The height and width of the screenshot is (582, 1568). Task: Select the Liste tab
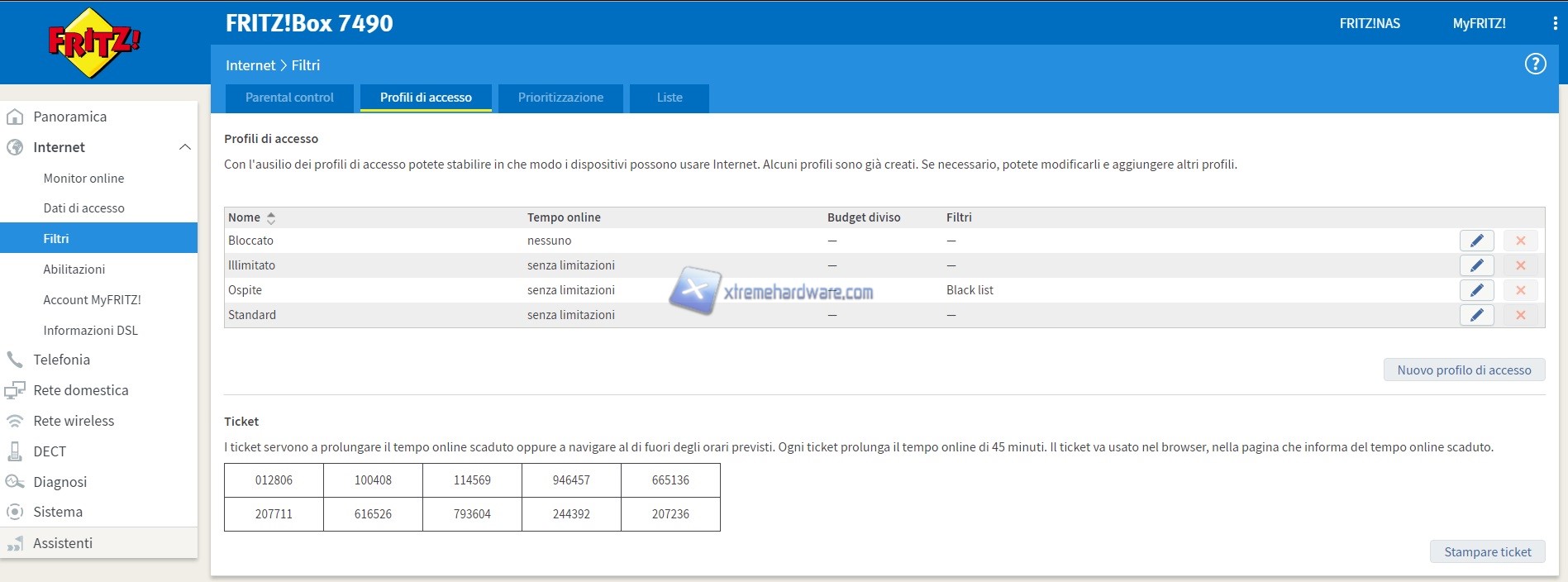coord(670,98)
